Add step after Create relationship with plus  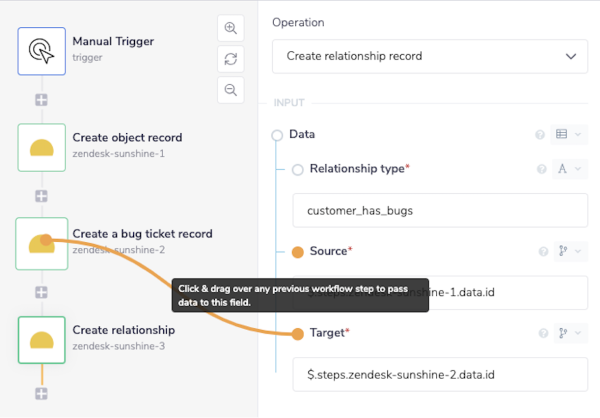pyautogui.click(x=41, y=393)
